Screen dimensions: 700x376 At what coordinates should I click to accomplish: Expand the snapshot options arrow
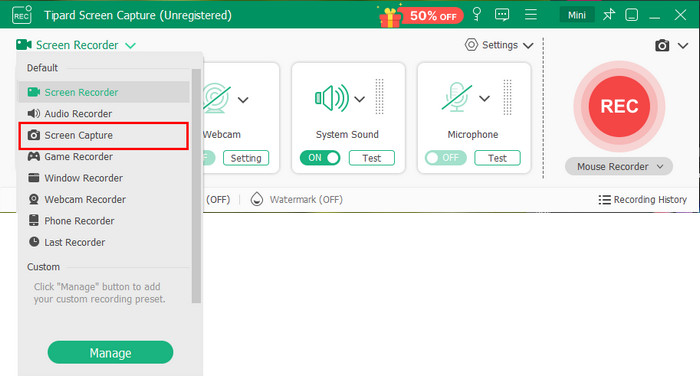(683, 45)
